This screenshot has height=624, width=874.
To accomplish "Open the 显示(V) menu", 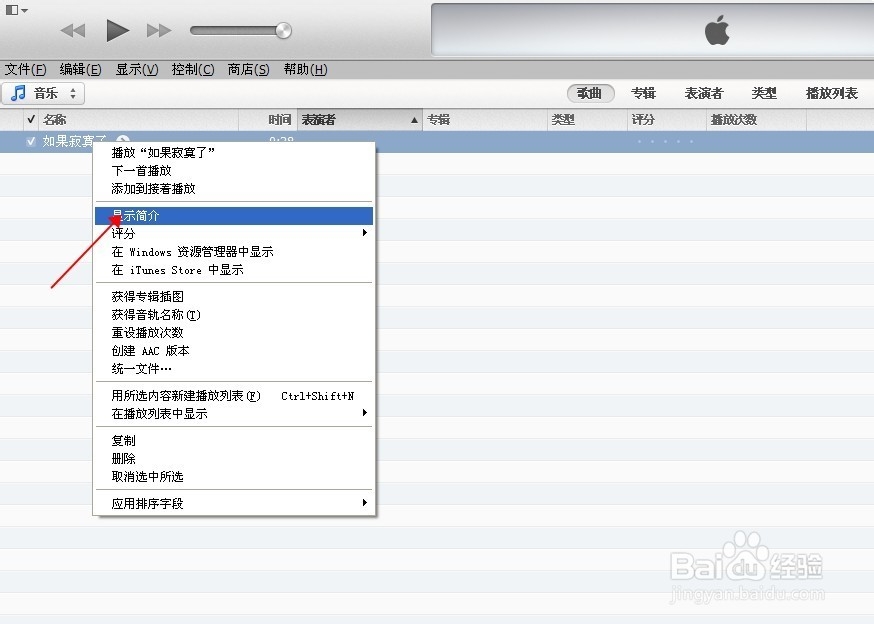I will (x=137, y=70).
